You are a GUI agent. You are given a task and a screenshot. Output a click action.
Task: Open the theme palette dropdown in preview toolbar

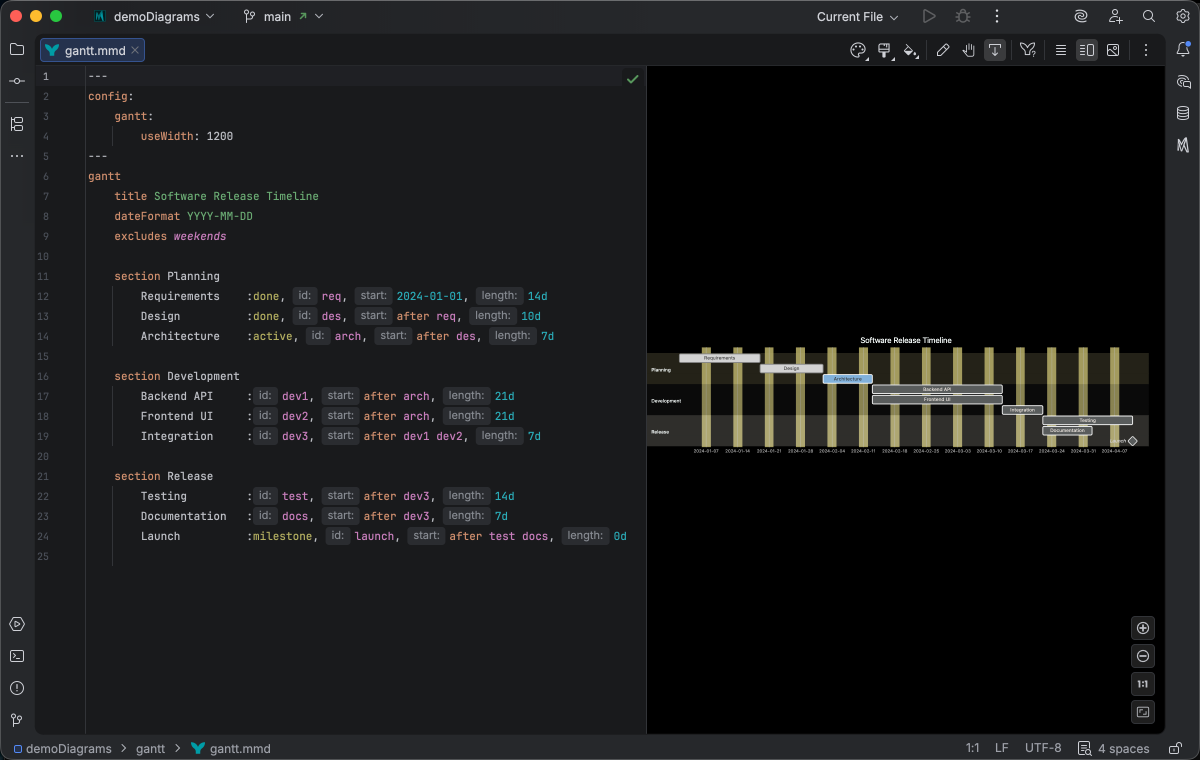click(x=858, y=50)
